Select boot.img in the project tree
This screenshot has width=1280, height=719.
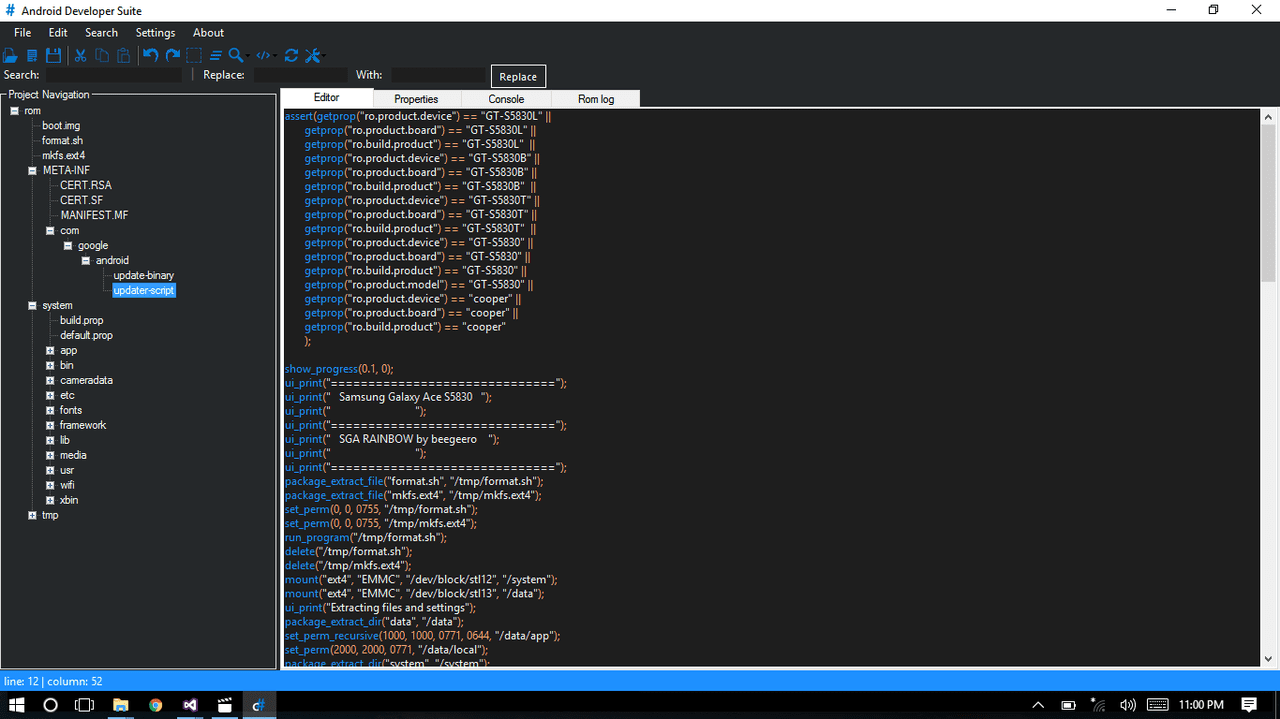point(61,126)
